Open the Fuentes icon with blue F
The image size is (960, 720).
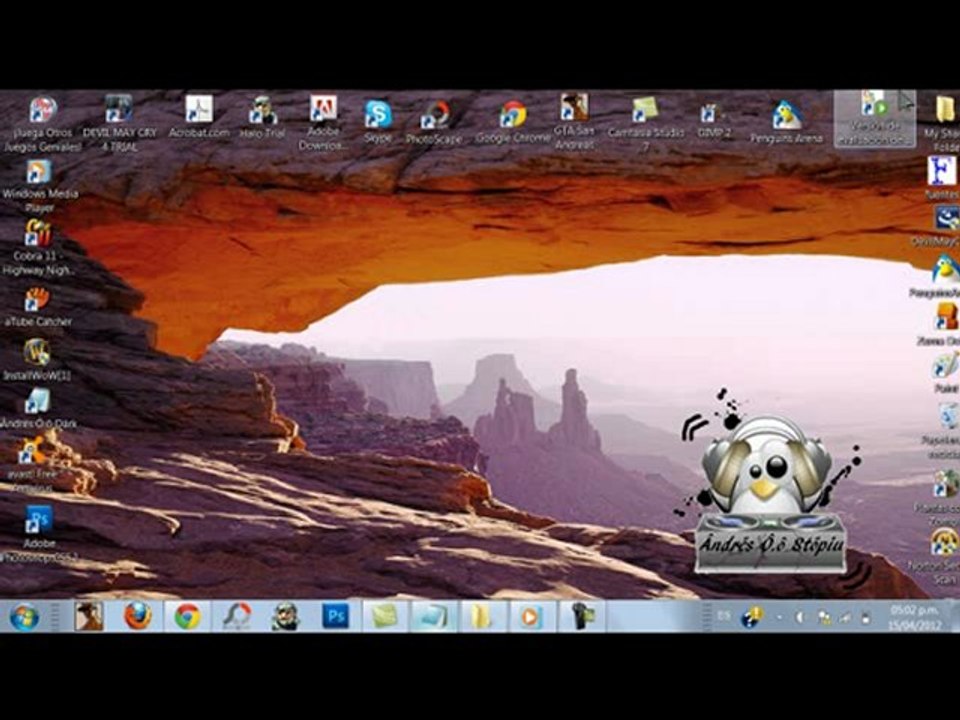(942, 178)
